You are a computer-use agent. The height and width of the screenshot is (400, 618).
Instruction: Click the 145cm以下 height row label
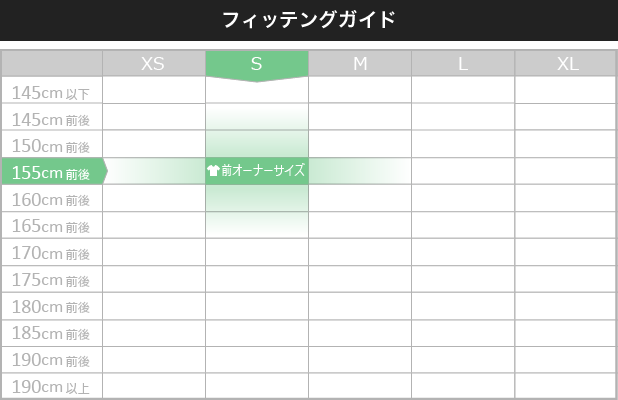(x=52, y=91)
